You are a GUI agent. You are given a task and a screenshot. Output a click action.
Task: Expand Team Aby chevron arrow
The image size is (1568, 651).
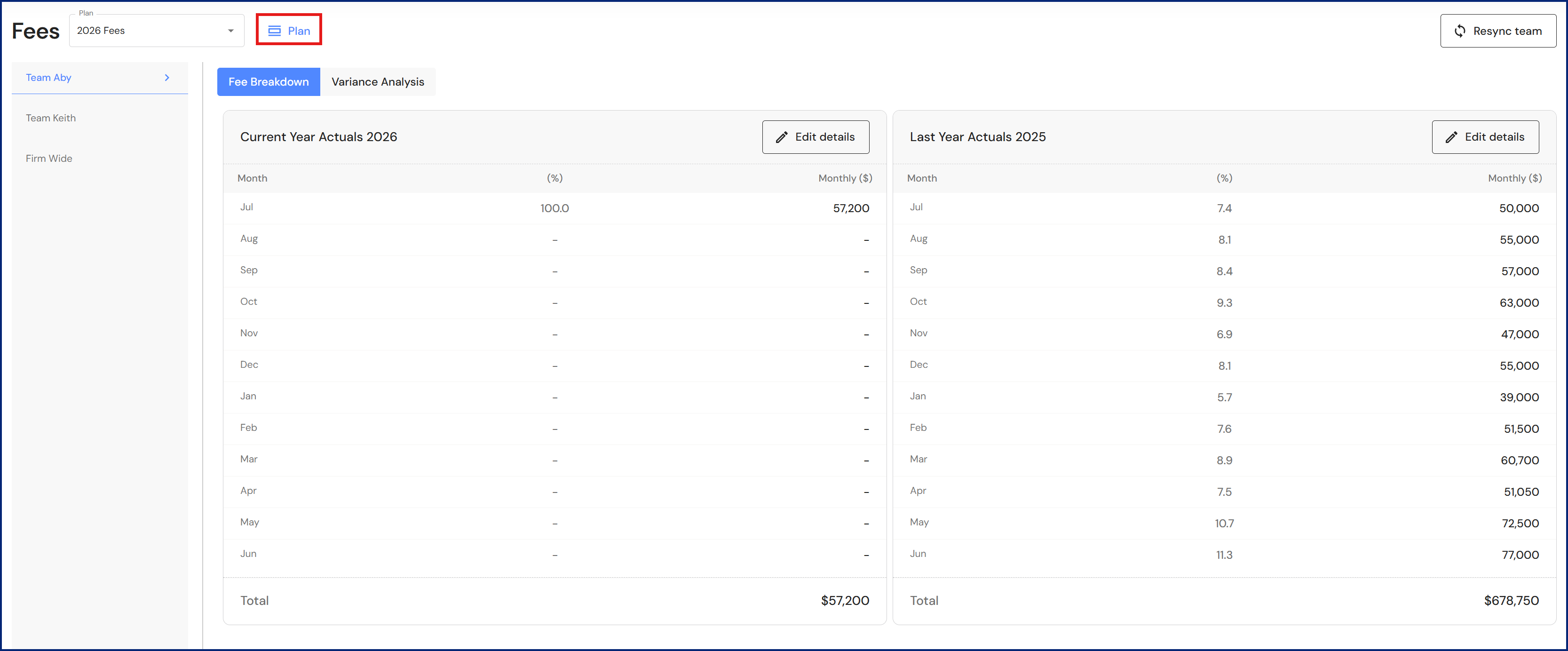click(x=167, y=77)
